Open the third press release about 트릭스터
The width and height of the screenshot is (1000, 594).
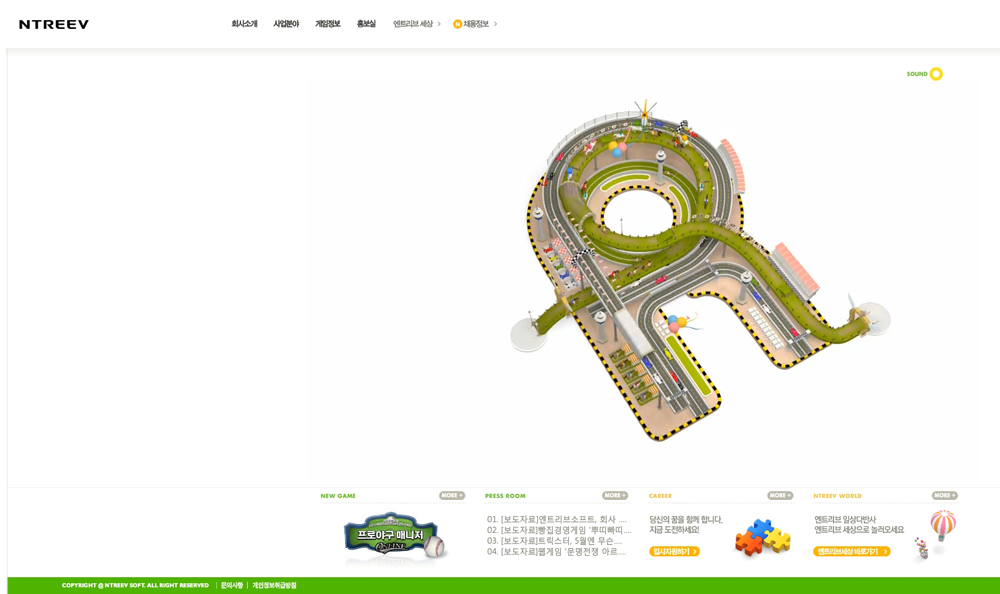pyautogui.click(x=555, y=541)
